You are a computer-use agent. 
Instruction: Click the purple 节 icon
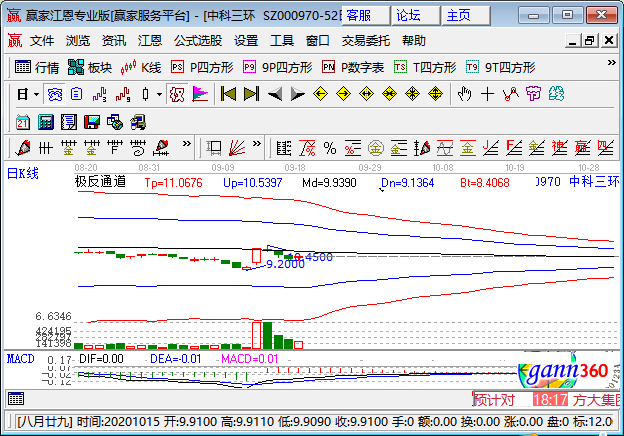click(533, 94)
